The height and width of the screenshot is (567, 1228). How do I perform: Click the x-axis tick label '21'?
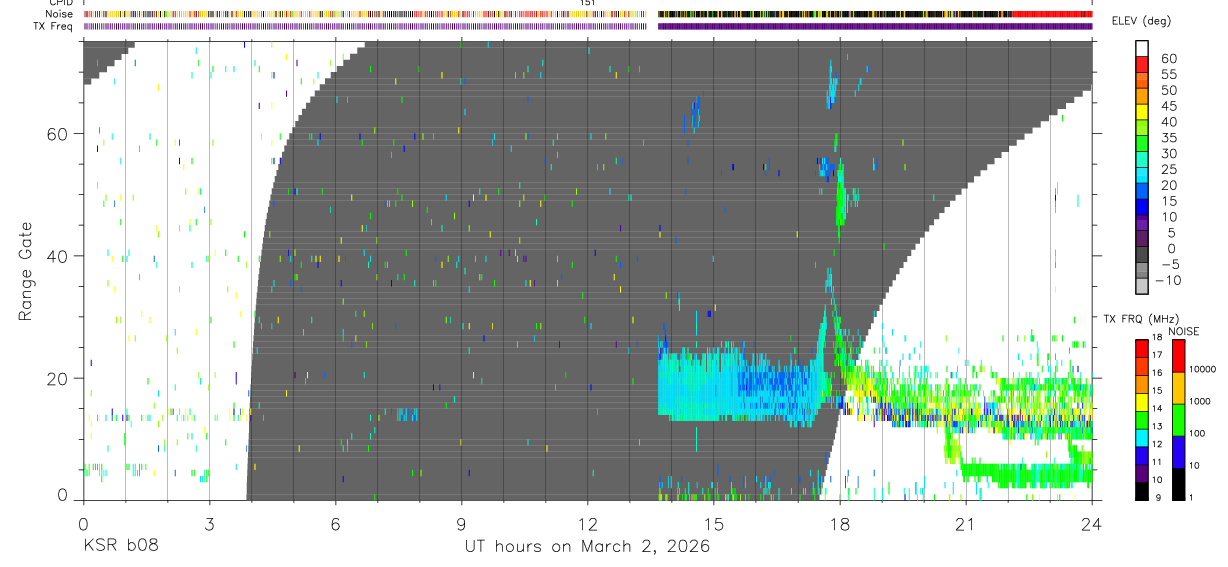(x=966, y=523)
